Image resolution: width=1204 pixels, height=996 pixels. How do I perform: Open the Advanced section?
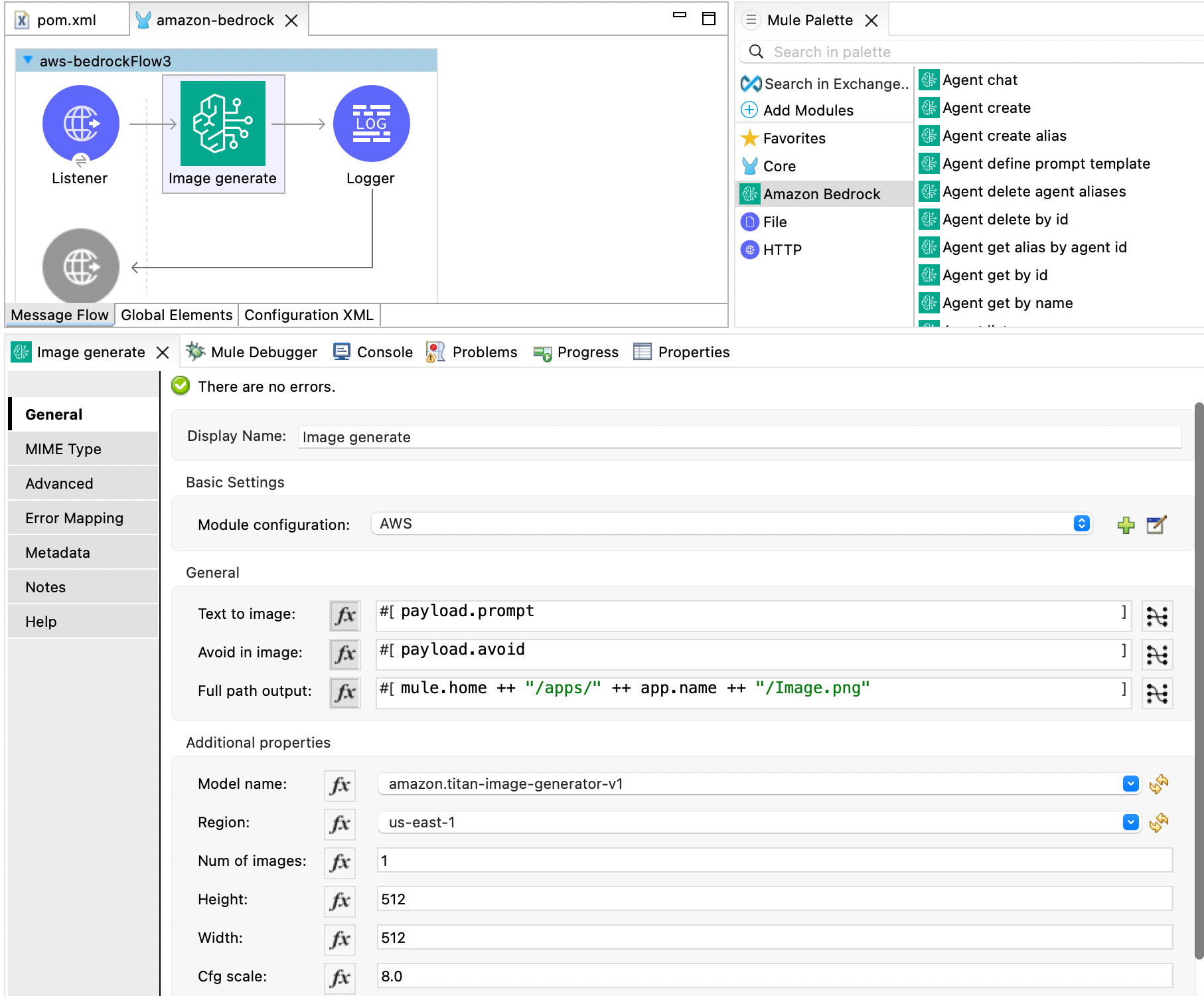(84, 483)
